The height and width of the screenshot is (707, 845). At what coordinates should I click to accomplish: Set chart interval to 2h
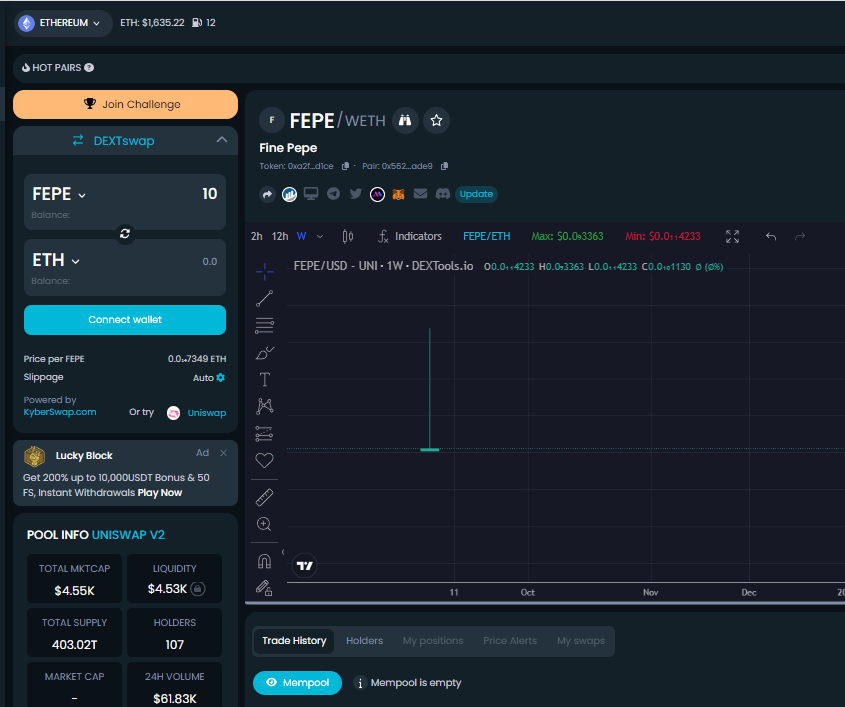point(257,236)
